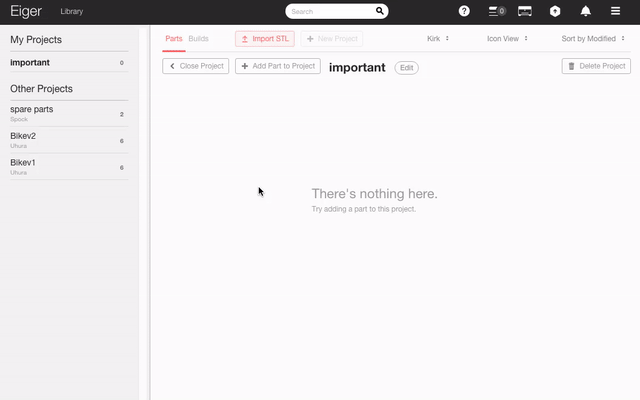Open the Bikev1 project
This screenshot has height=400, width=640.
coord(69,167)
